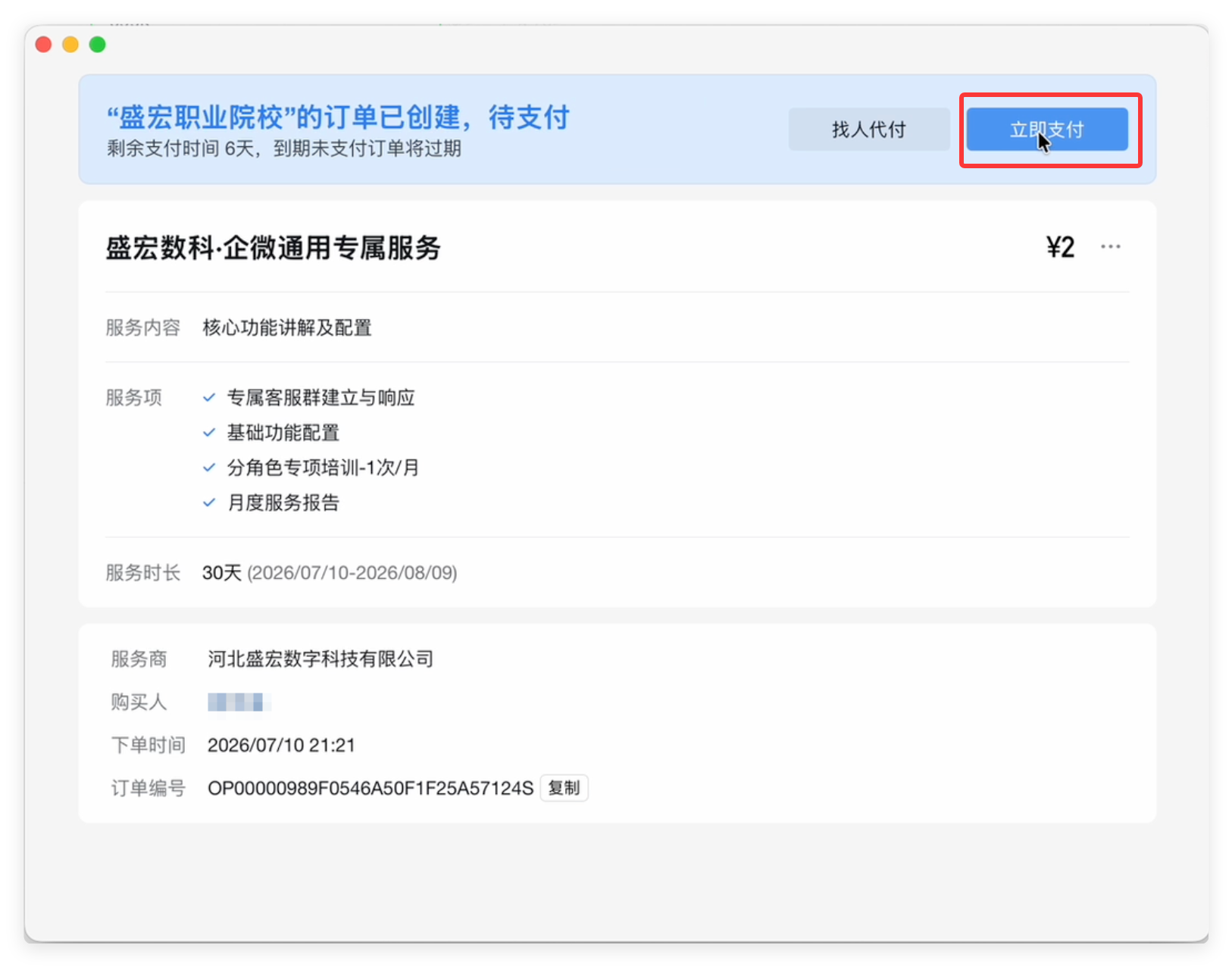Click the 购买人 label
The height and width of the screenshot is (967, 1232).
[x=139, y=703]
